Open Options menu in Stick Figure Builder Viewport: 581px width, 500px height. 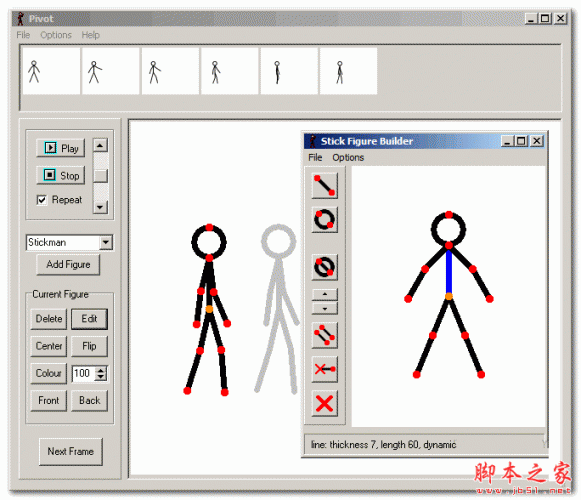tap(348, 158)
